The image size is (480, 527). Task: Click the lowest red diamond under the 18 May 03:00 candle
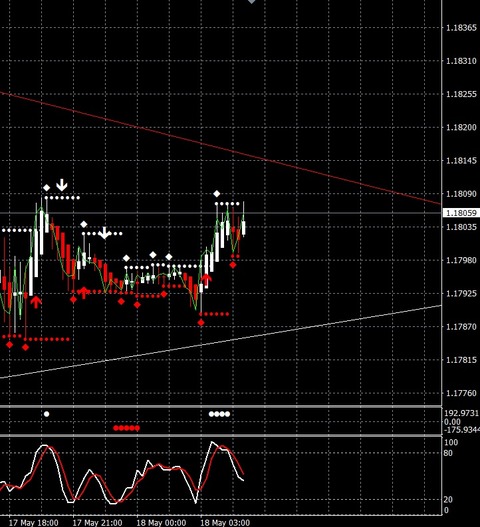pyautogui.click(x=201, y=323)
